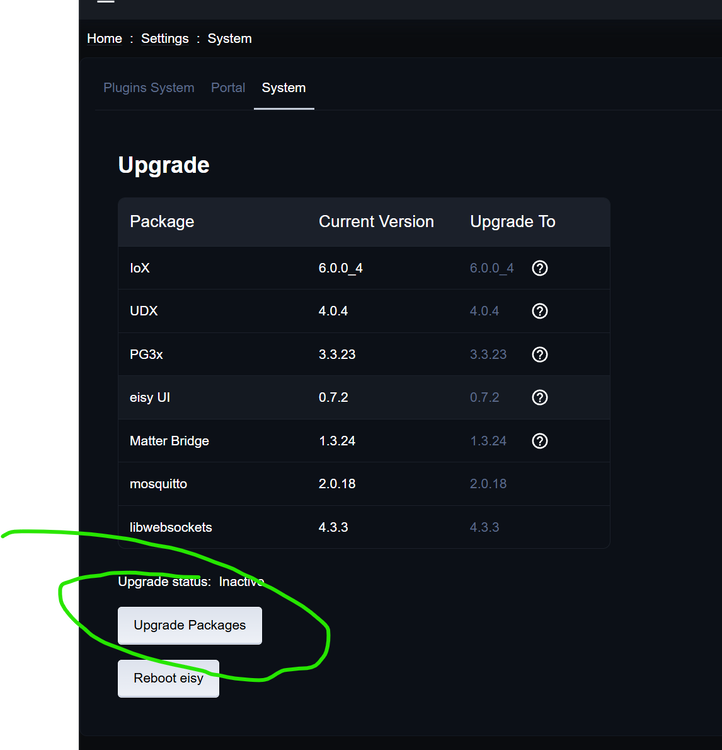Click the help icon in the eisy UI row

[540, 397]
